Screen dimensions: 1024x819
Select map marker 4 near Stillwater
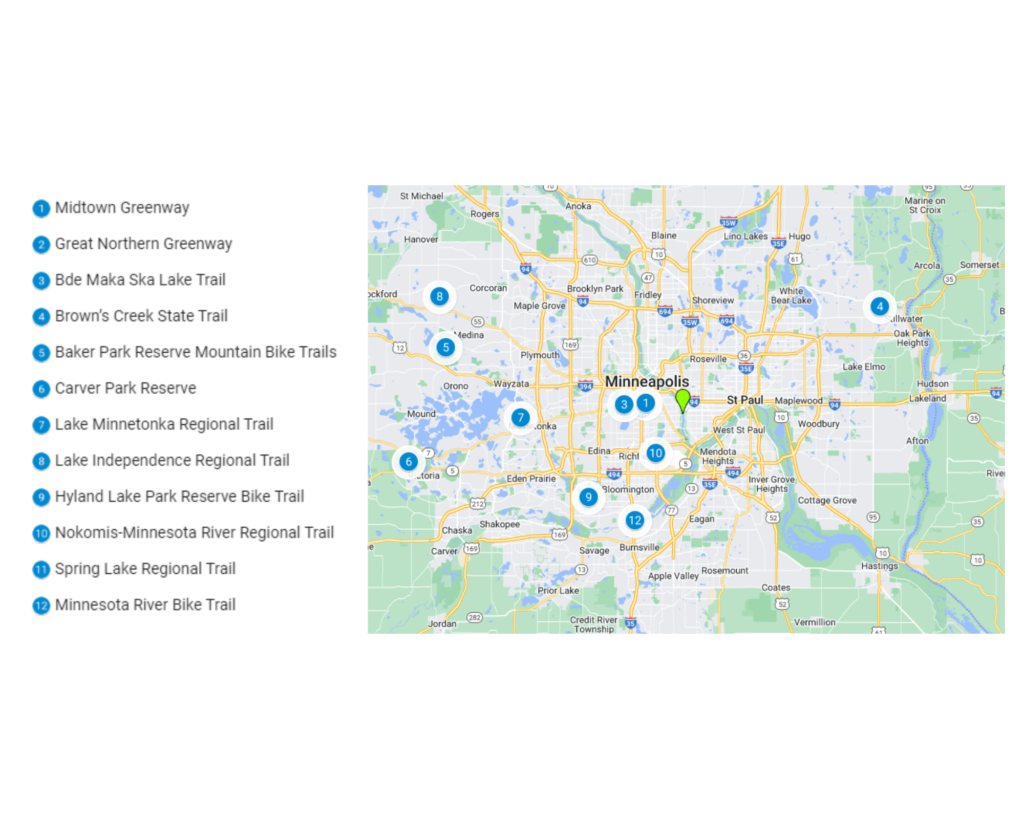(880, 306)
